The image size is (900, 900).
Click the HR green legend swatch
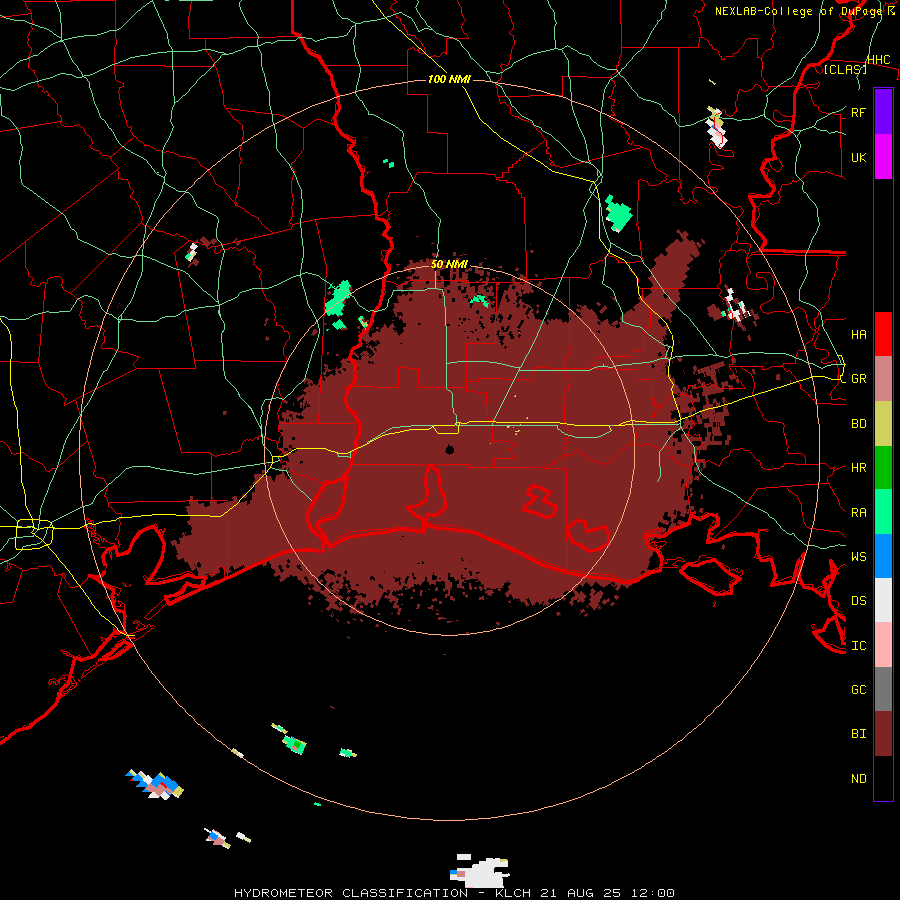pyautogui.click(x=883, y=468)
